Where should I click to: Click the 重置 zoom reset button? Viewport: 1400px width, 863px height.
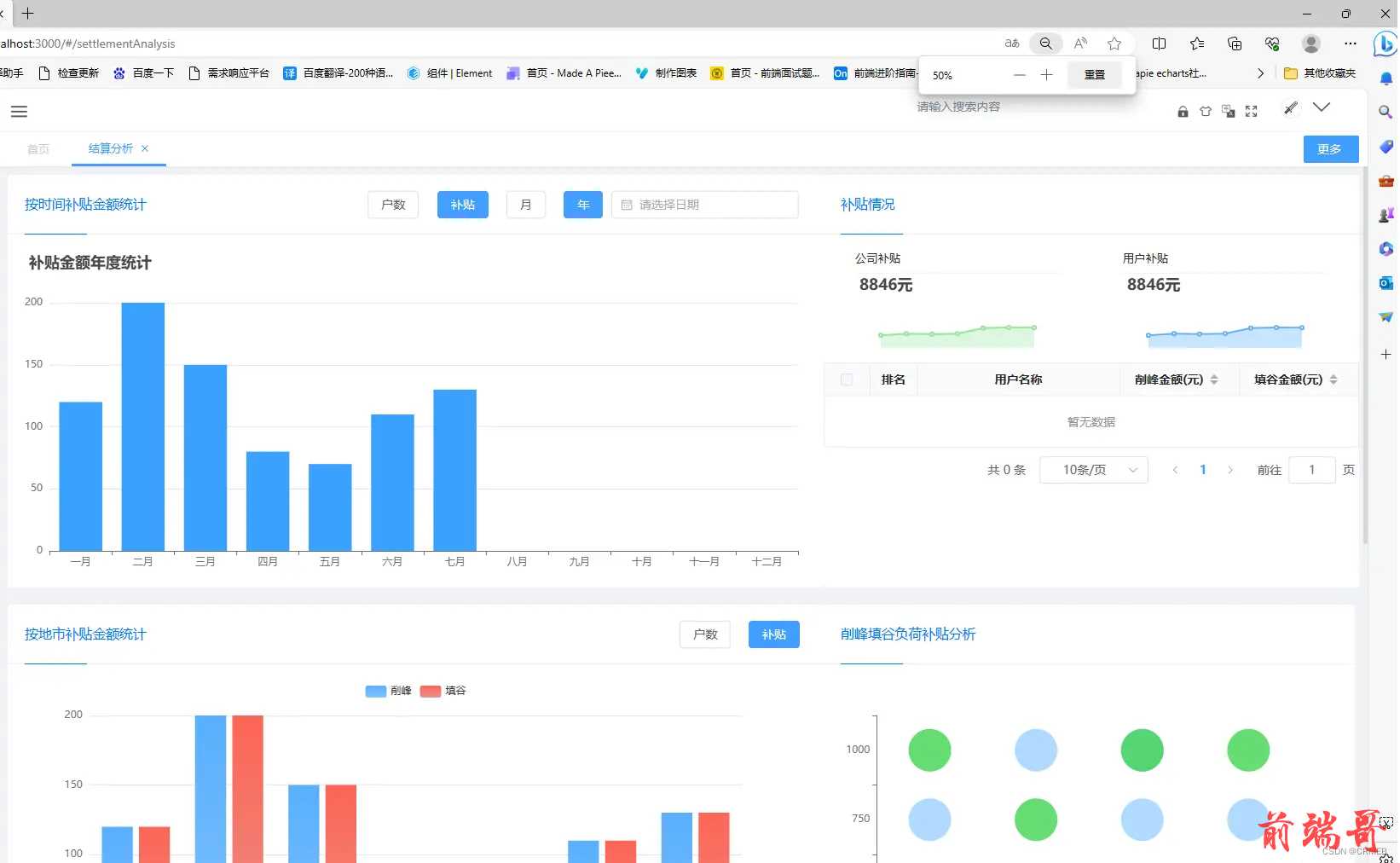point(1095,75)
